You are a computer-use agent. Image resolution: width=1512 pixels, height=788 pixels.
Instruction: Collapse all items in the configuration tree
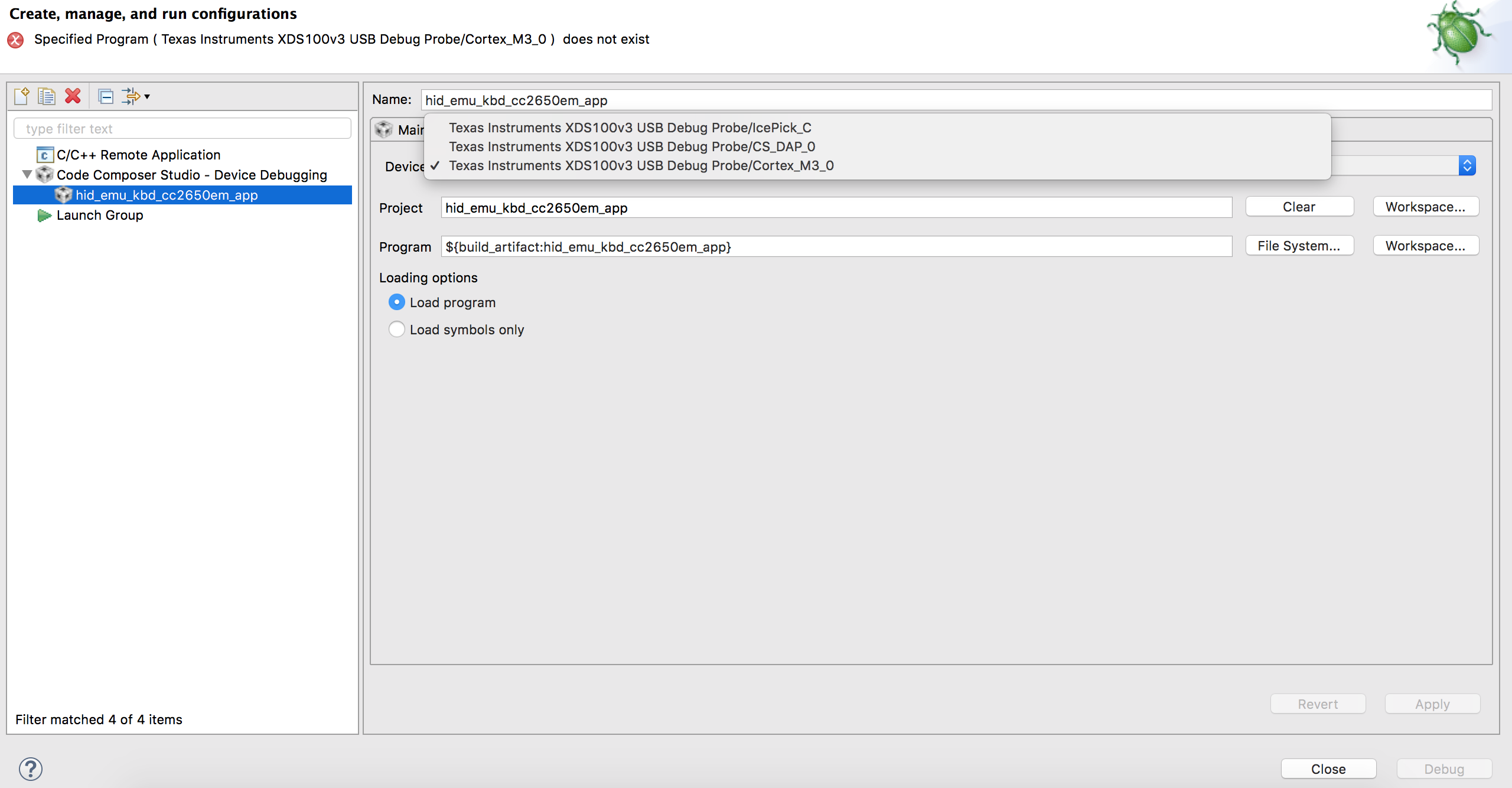coord(106,96)
